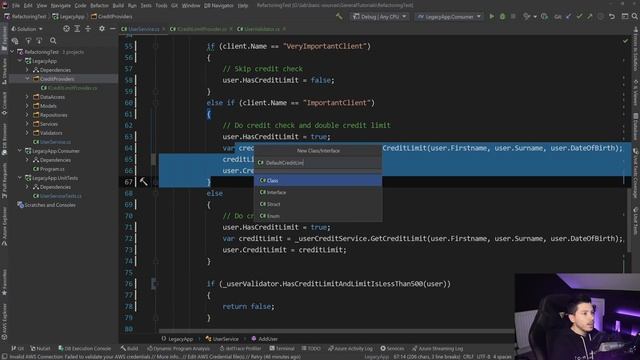The width and height of the screenshot is (640, 360).
Task: Expand the Models folder
Action: point(27,106)
